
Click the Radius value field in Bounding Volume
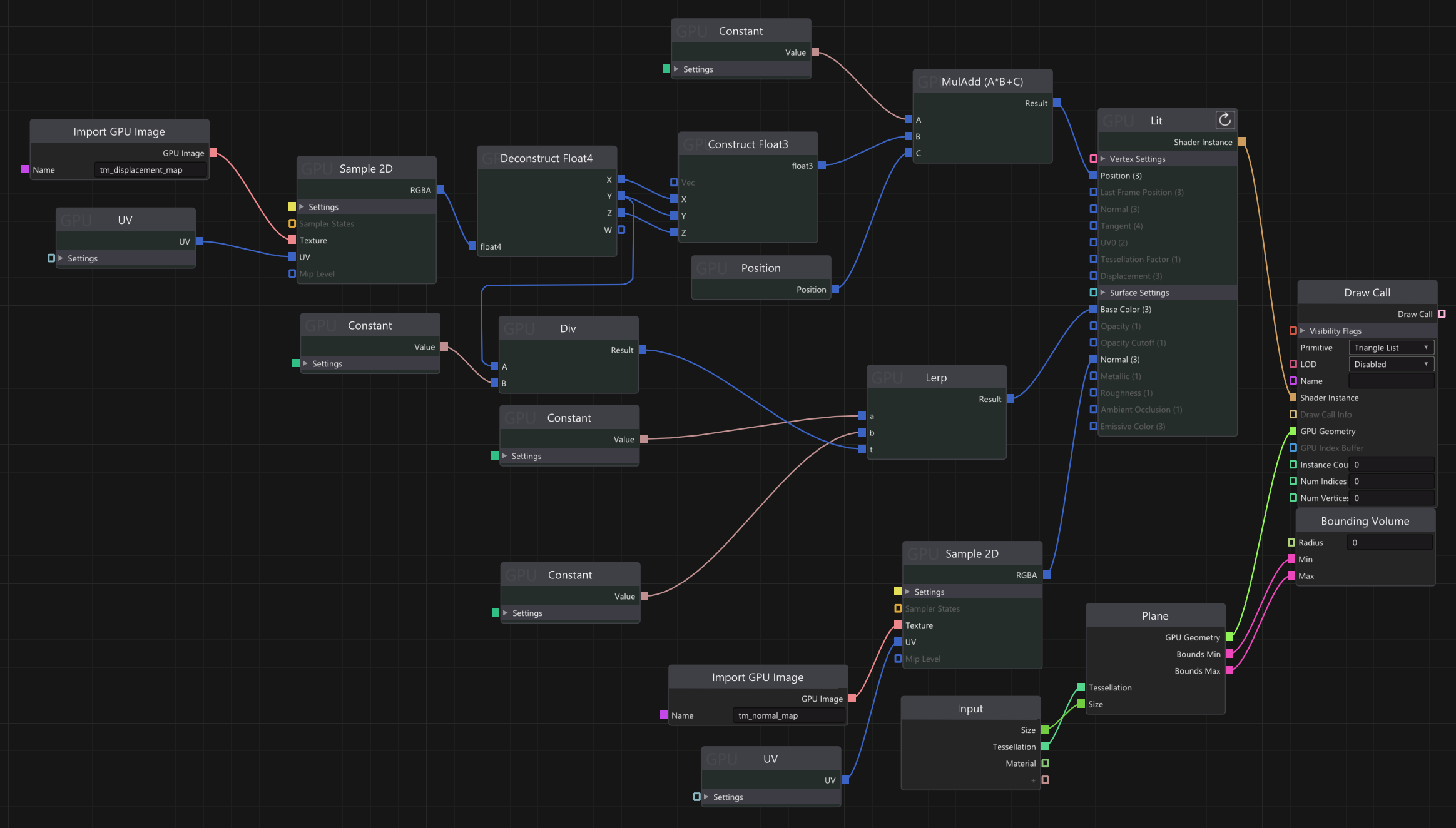[1389, 542]
